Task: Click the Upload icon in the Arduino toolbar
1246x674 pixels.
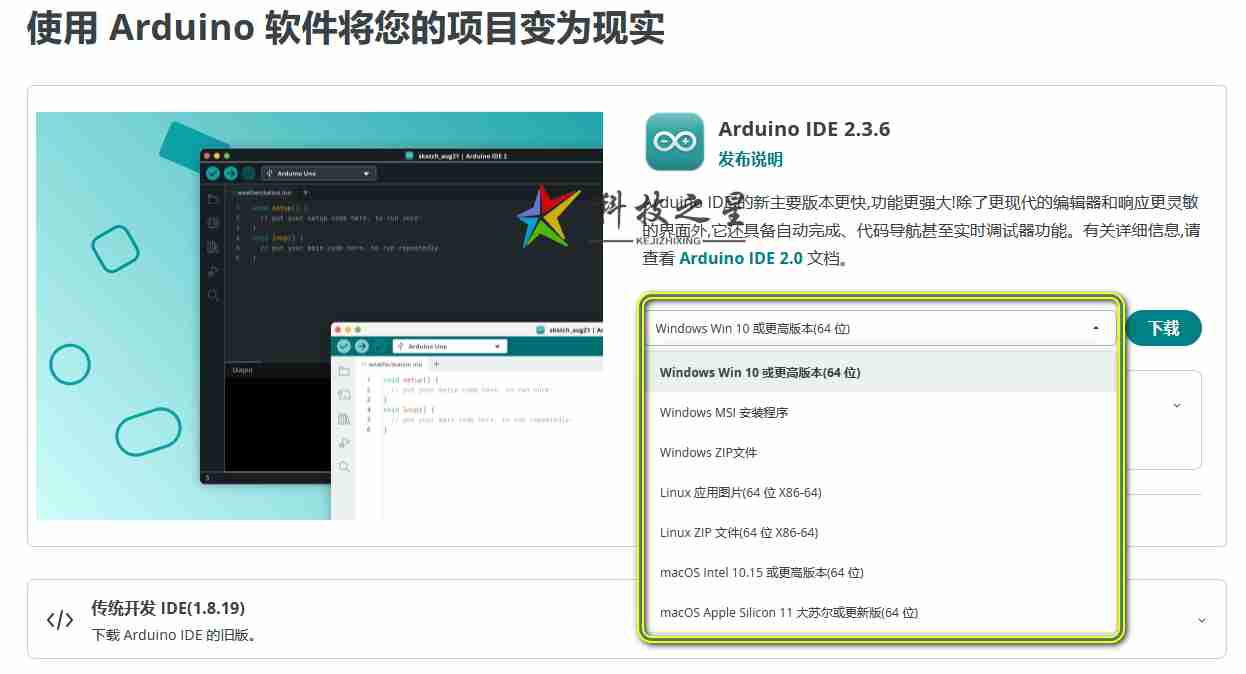Action: pyautogui.click(x=231, y=173)
